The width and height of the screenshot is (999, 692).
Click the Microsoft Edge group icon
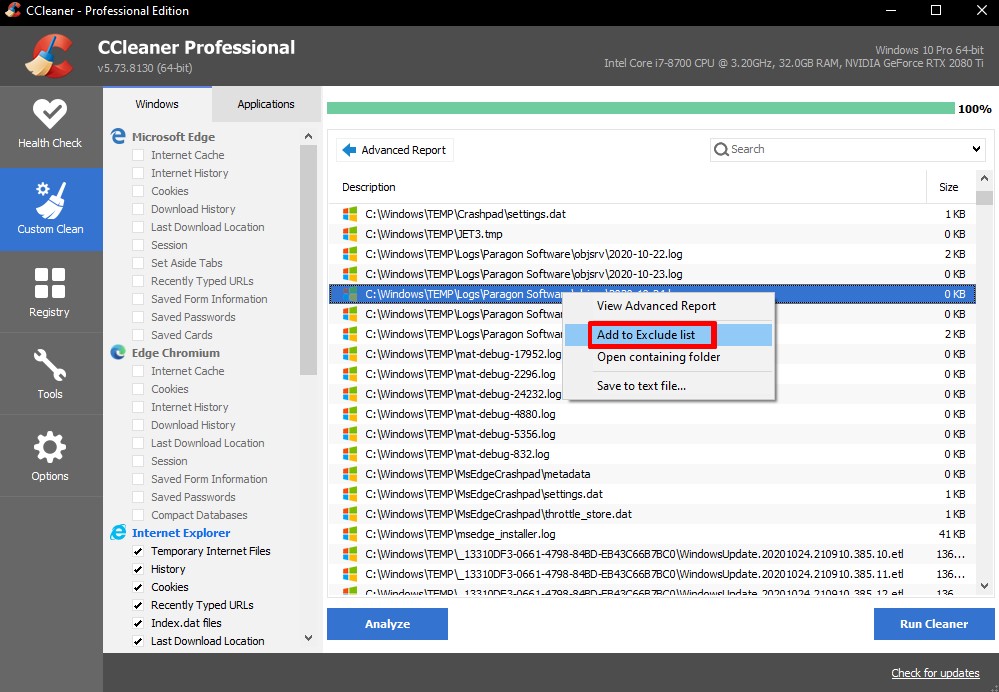pos(118,136)
